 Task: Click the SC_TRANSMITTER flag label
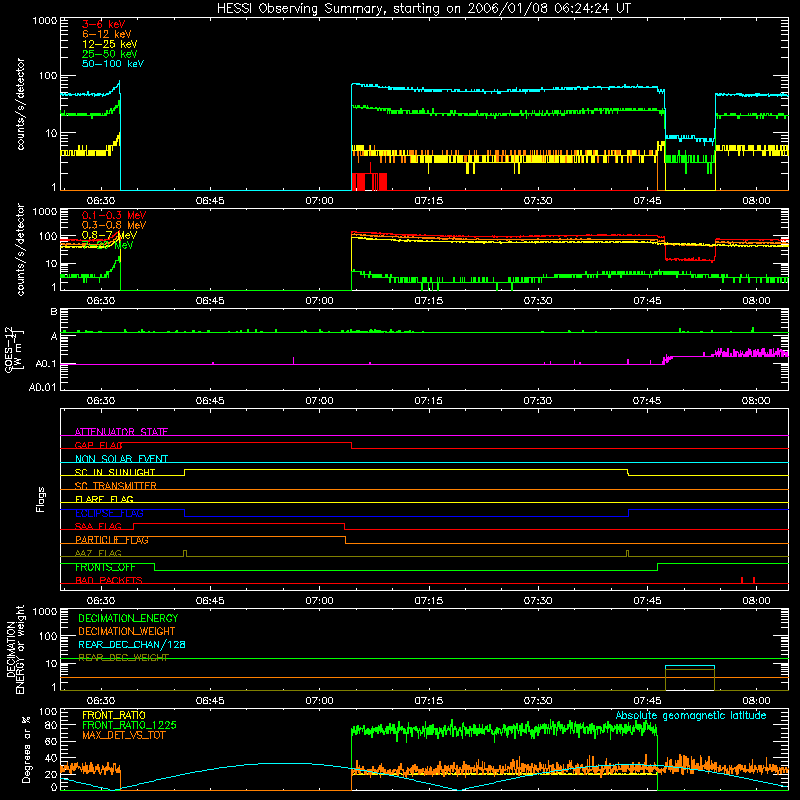[116, 486]
